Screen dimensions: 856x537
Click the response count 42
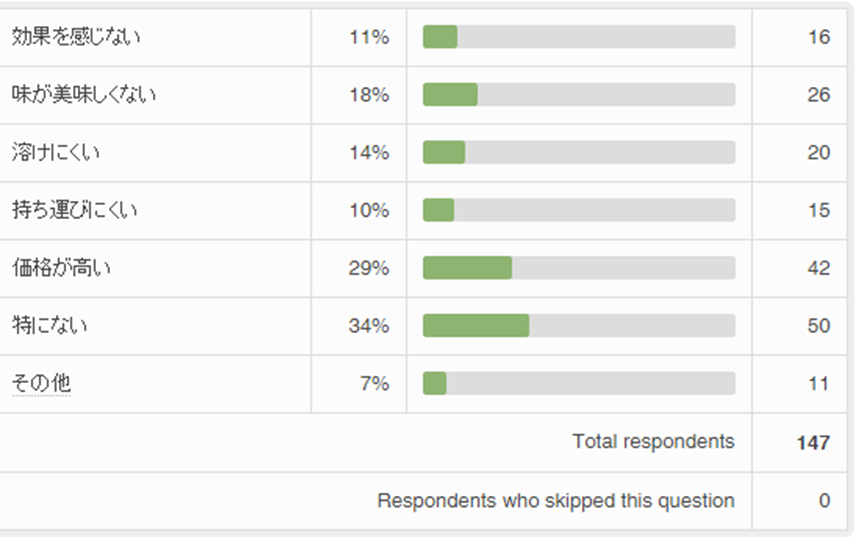pyautogui.click(x=819, y=268)
